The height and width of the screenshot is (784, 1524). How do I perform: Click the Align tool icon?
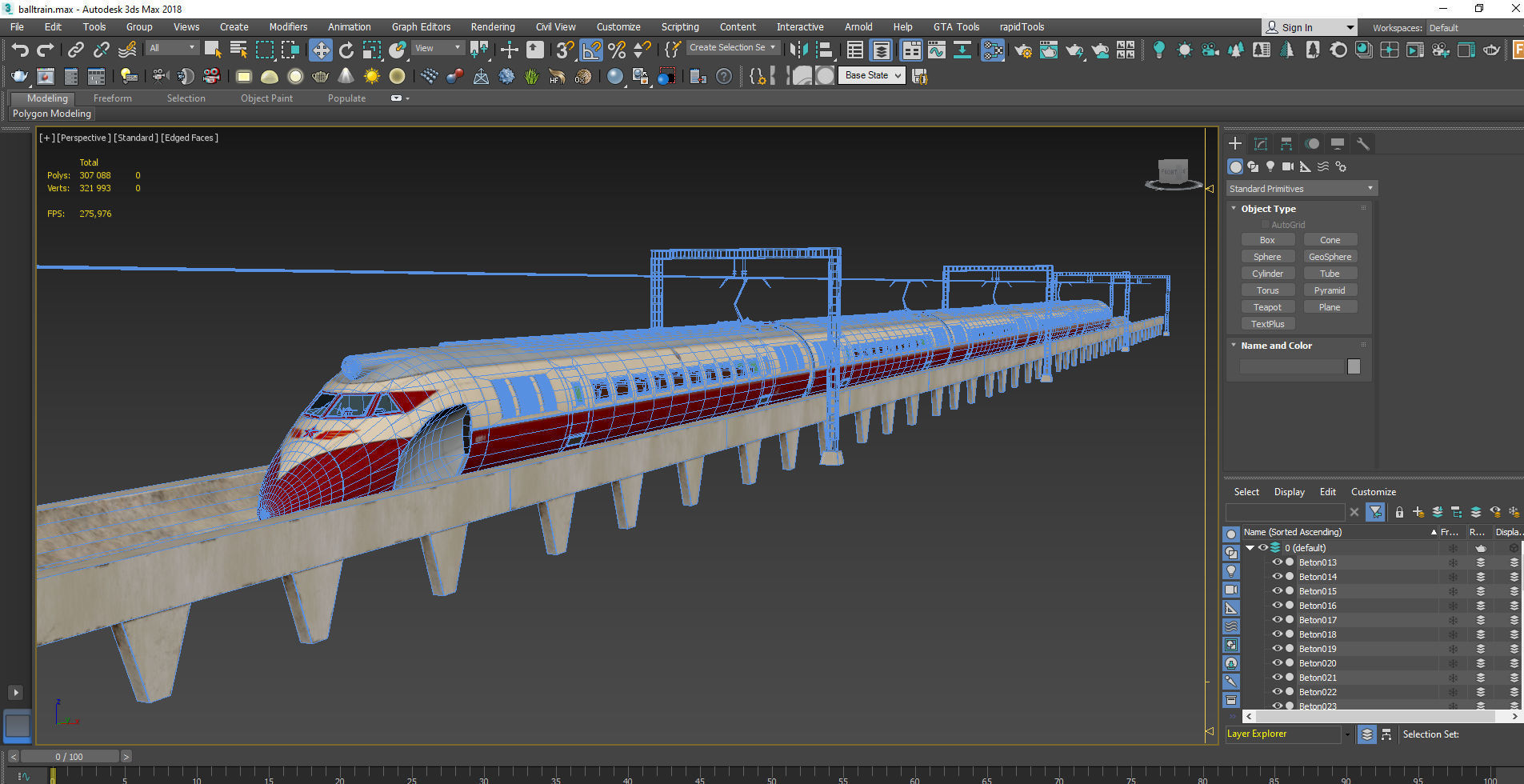pos(824,50)
